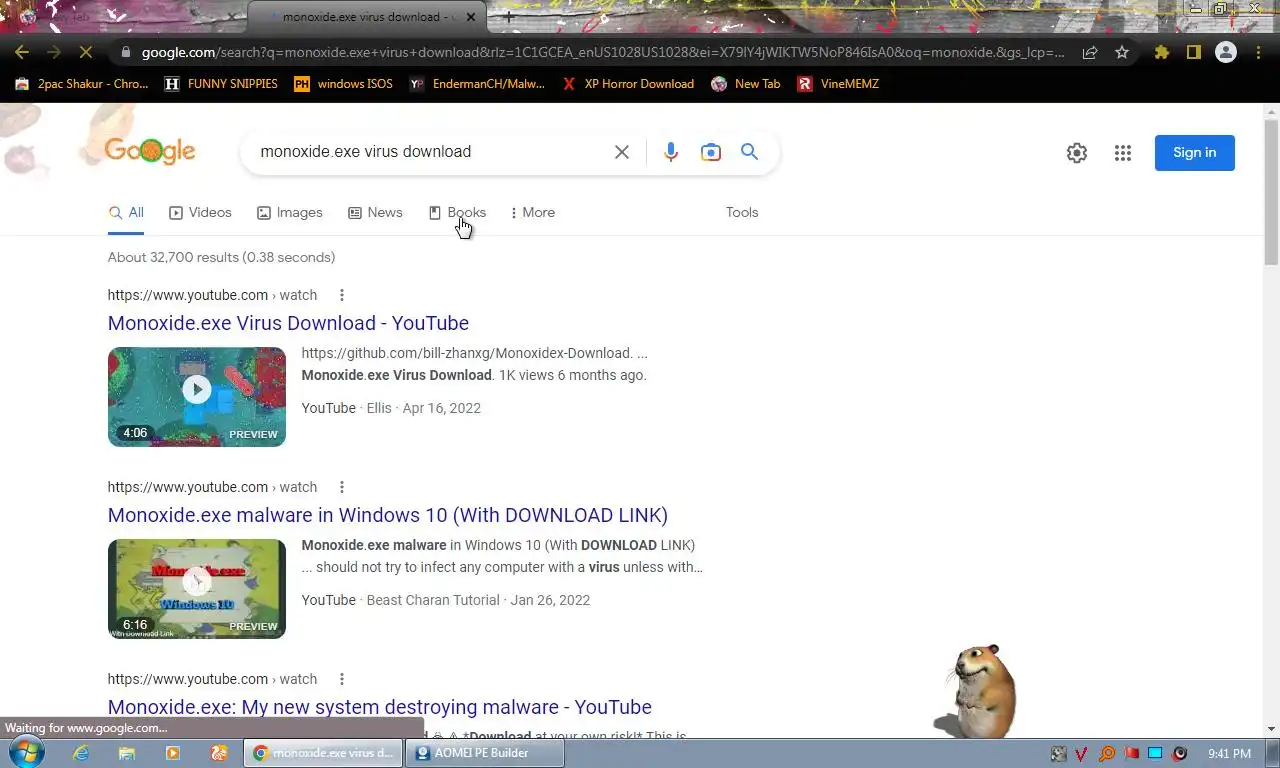Expand the More search filters menu
Viewport: 1280px width, 768px height.
click(x=532, y=212)
